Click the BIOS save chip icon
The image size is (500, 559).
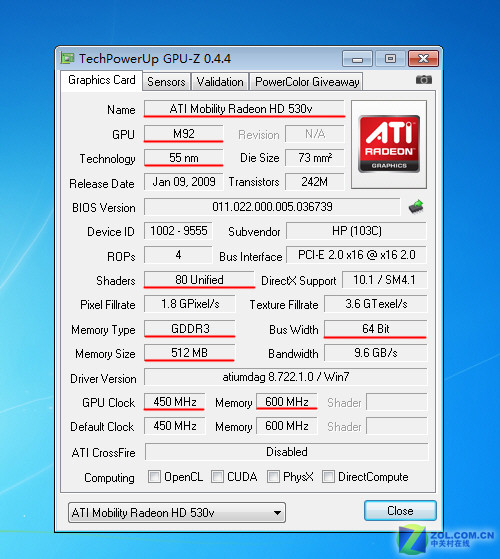tap(416, 207)
